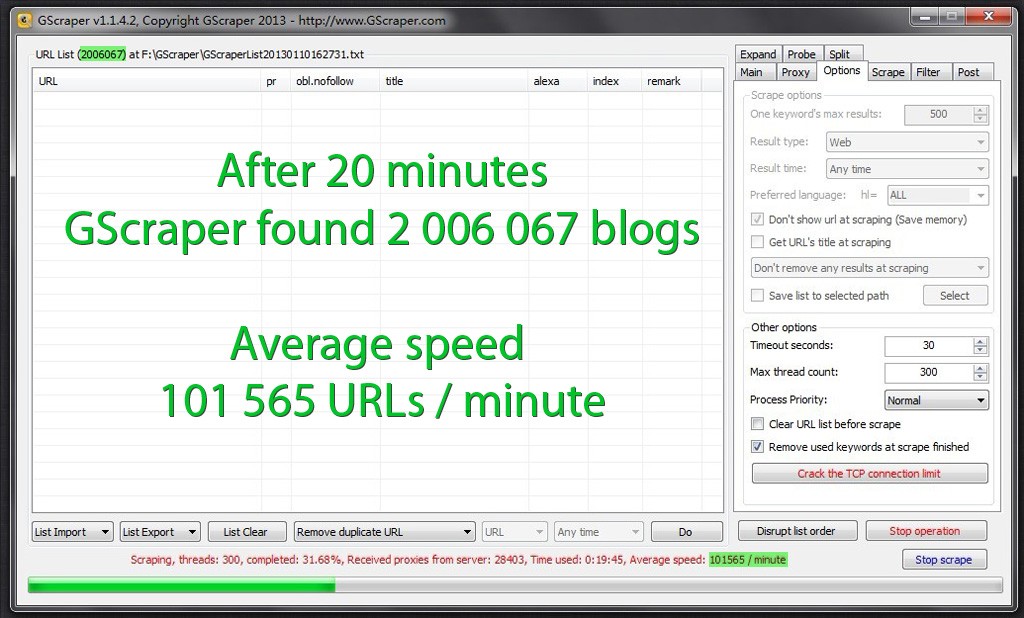
Task: Click the Stop operation button
Action: click(x=925, y=531)
